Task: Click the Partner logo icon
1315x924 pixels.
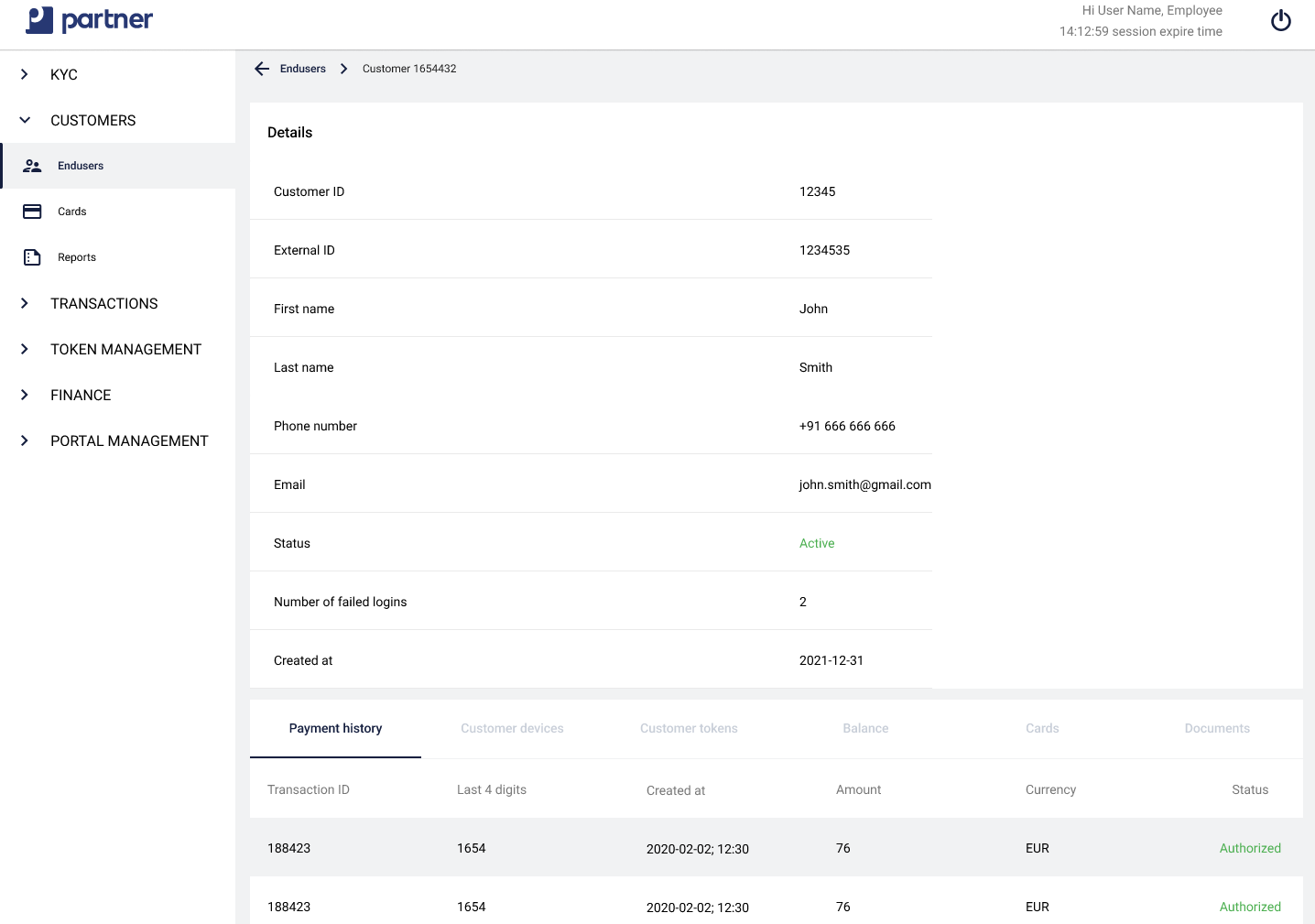Action: coord(39,20)
